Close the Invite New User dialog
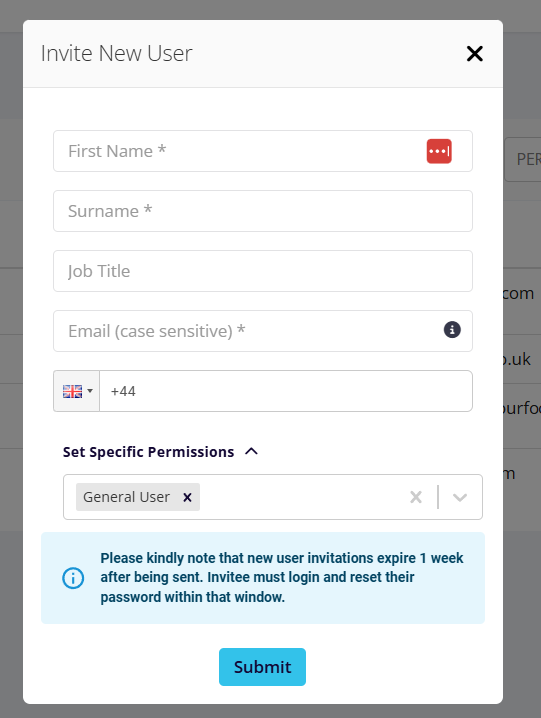 [475, 54]
